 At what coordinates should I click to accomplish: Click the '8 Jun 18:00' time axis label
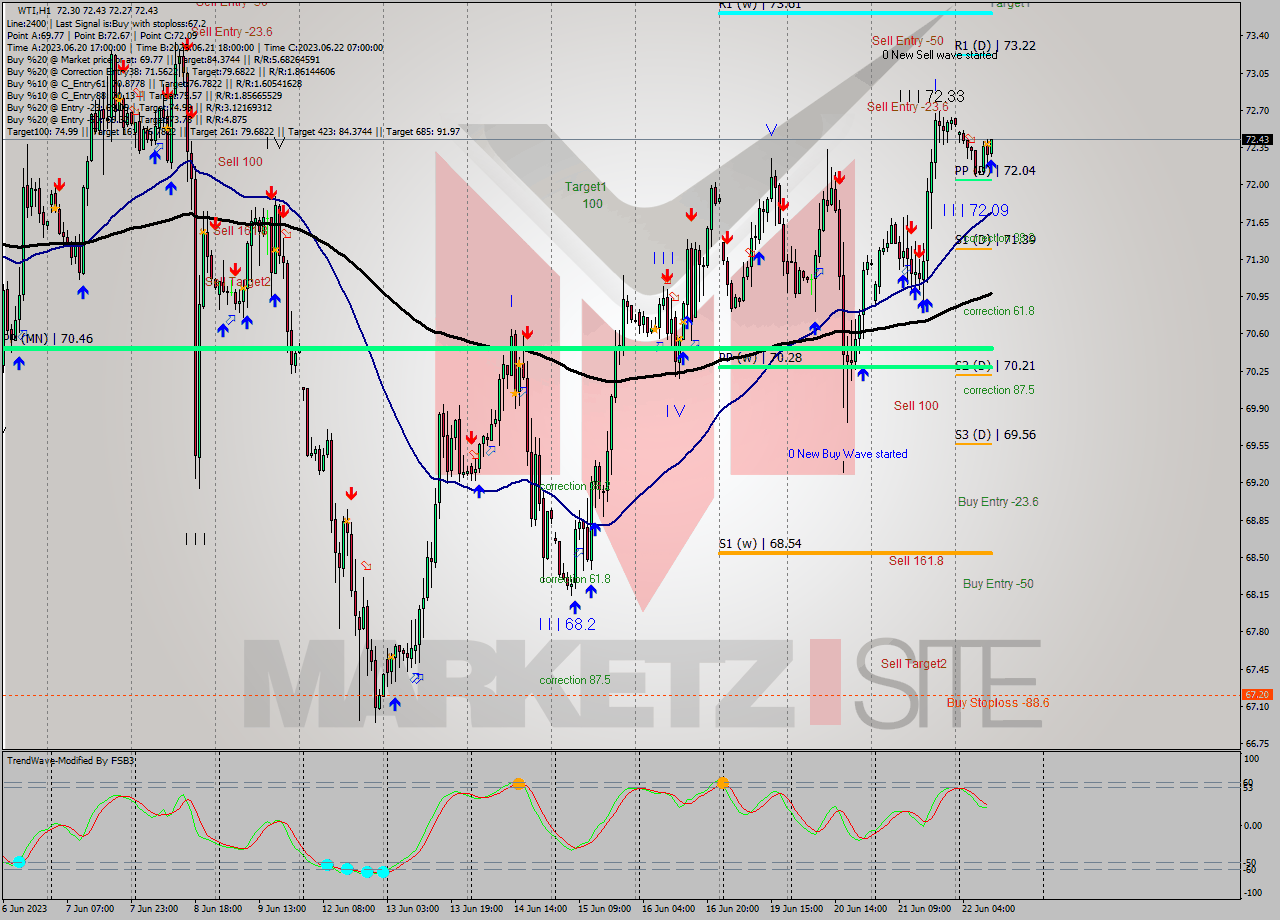pos(218,909)
